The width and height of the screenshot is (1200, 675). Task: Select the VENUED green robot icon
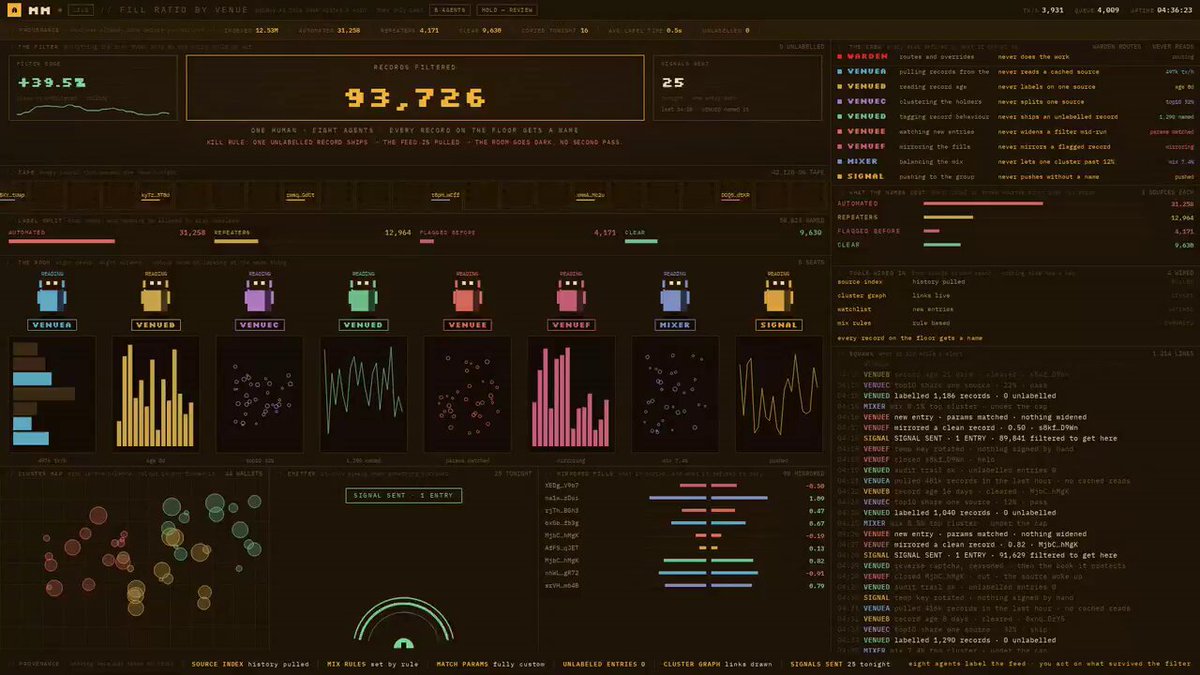click(x=363, y=296)
